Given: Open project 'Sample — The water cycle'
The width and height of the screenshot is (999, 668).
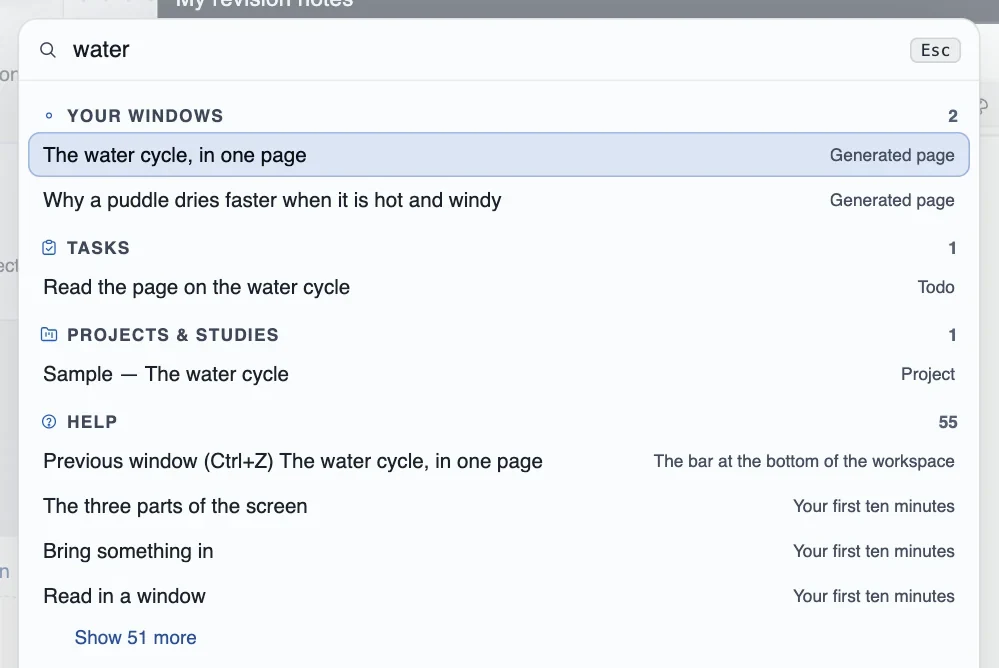Looking at the screenshot, I should click(x=499, y=374).
